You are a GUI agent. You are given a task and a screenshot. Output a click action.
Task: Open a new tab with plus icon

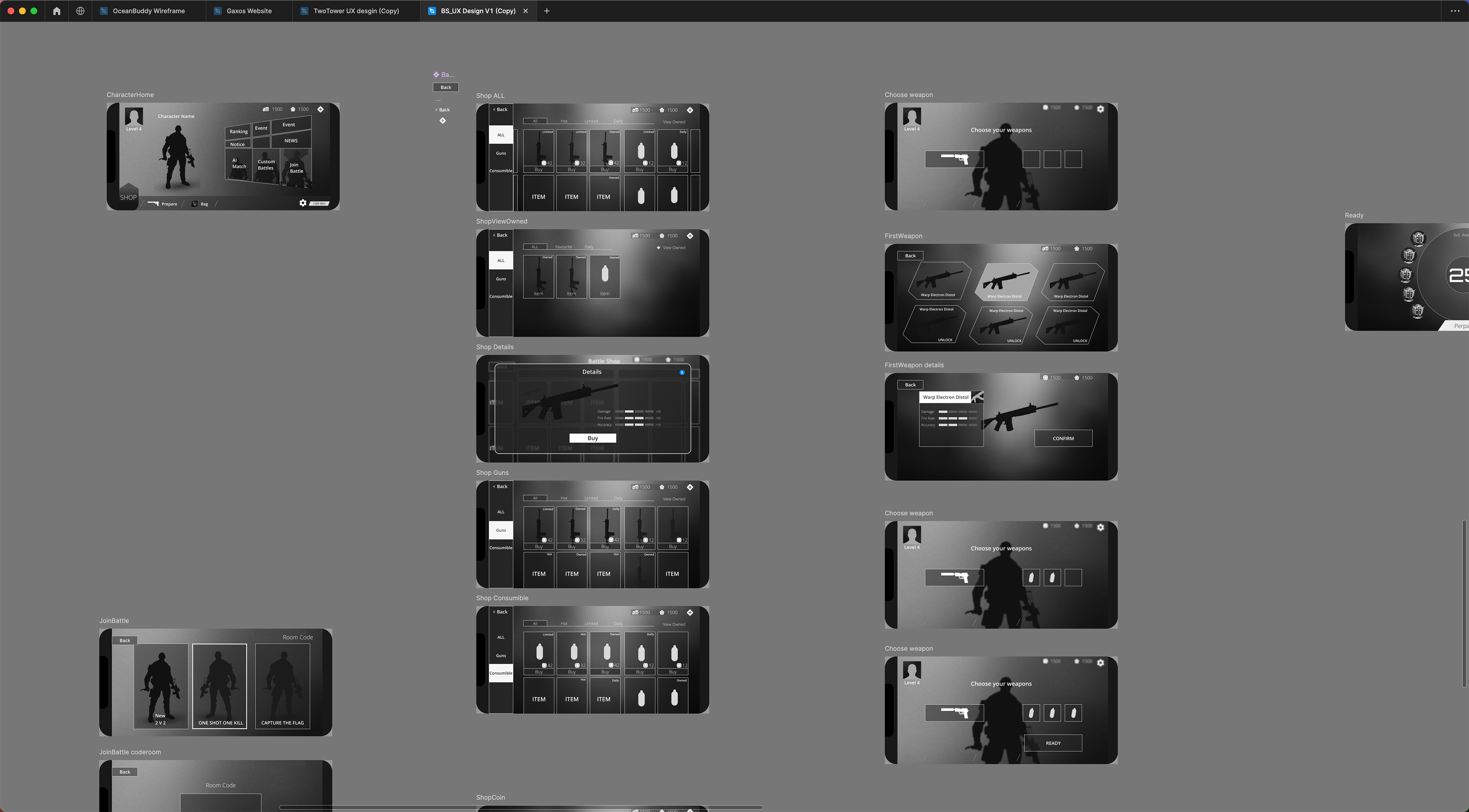546,11
